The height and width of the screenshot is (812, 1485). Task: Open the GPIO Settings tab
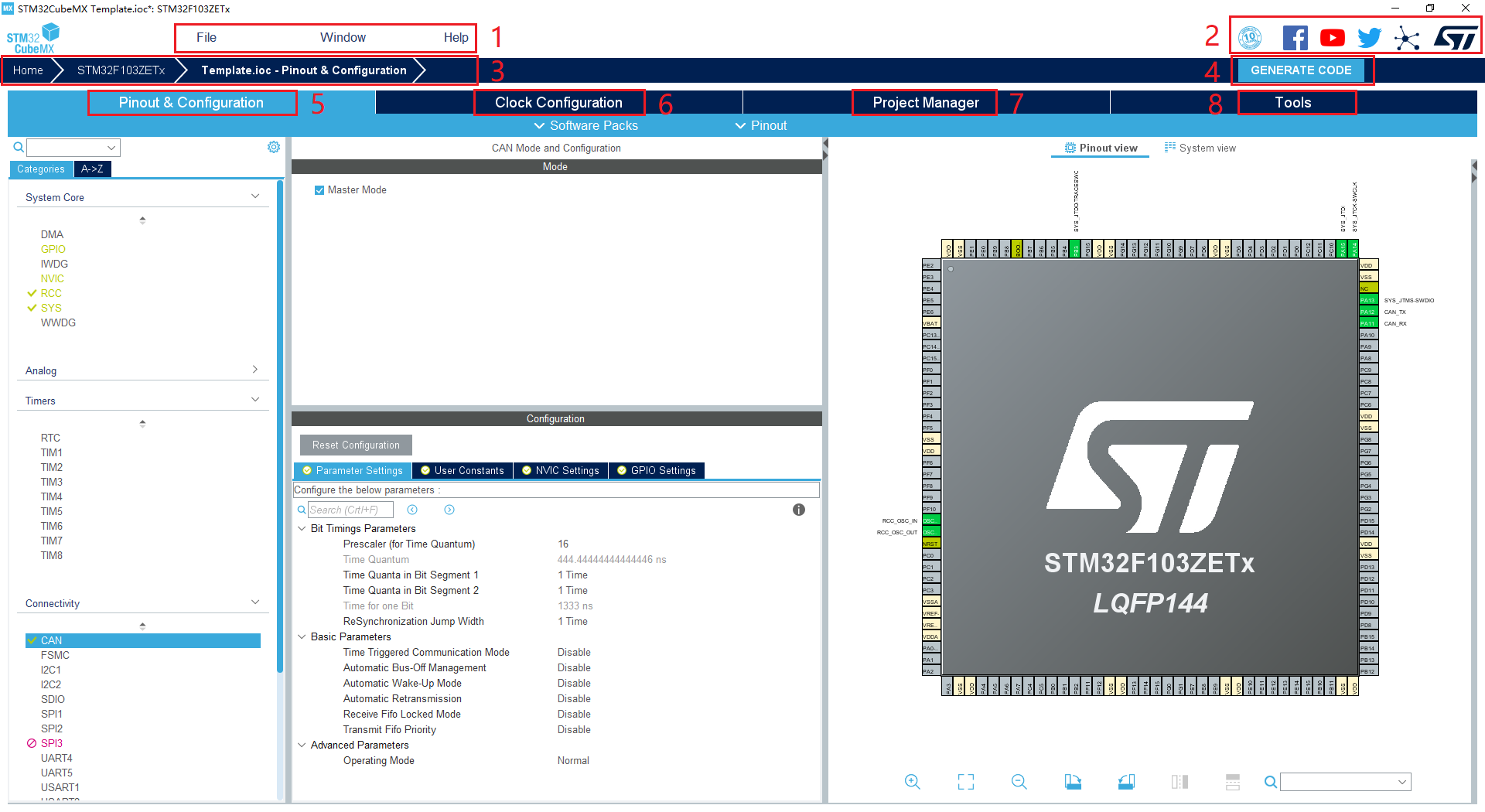click(657, 470)
